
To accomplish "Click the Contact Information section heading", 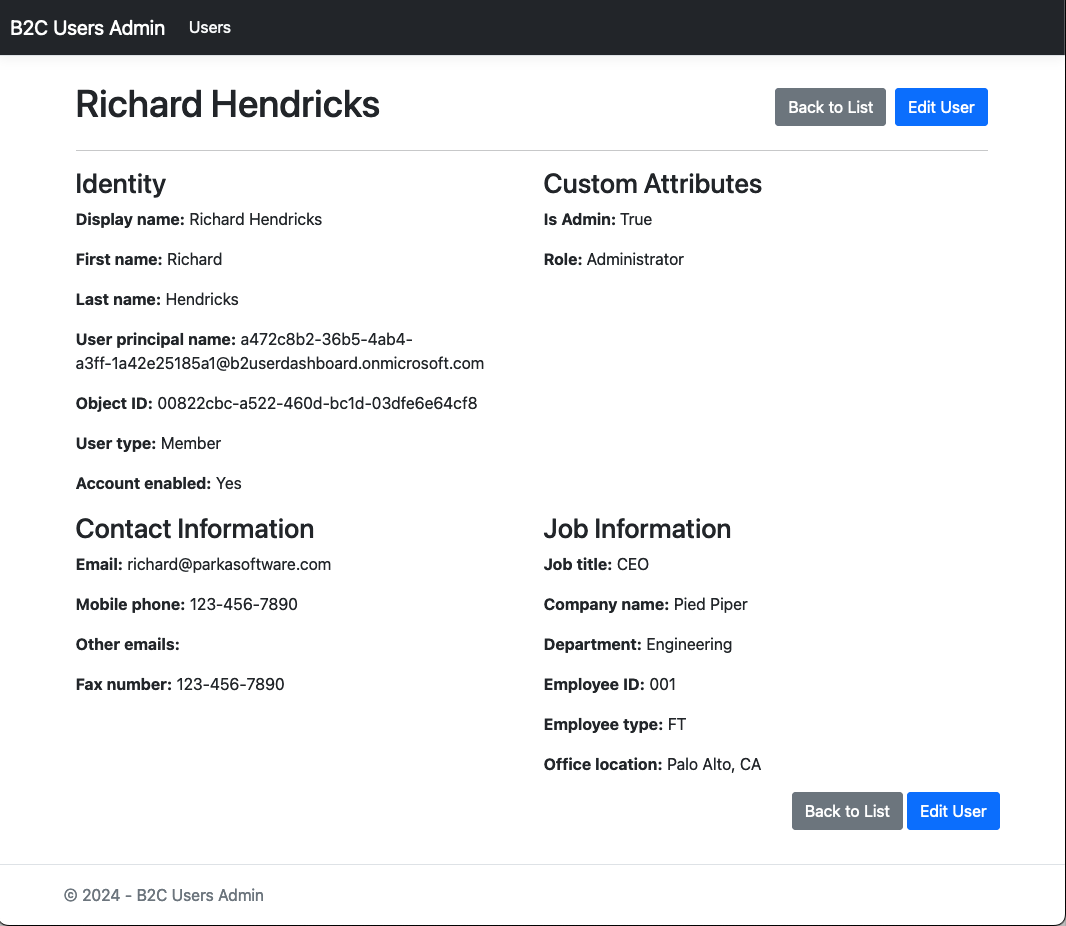I will [194, 529].
